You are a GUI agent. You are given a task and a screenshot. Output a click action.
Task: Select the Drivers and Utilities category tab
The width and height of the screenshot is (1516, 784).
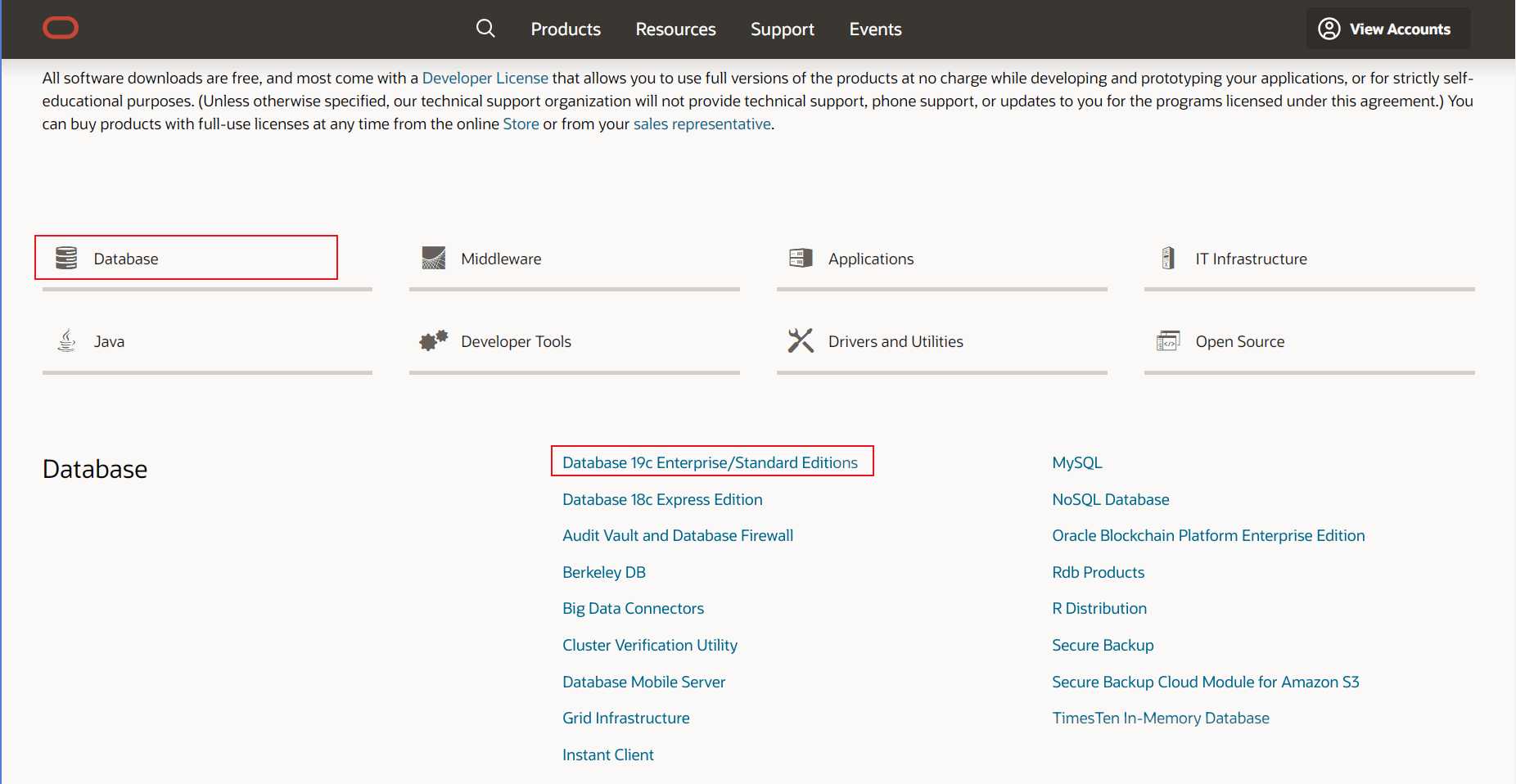(942, 342)
